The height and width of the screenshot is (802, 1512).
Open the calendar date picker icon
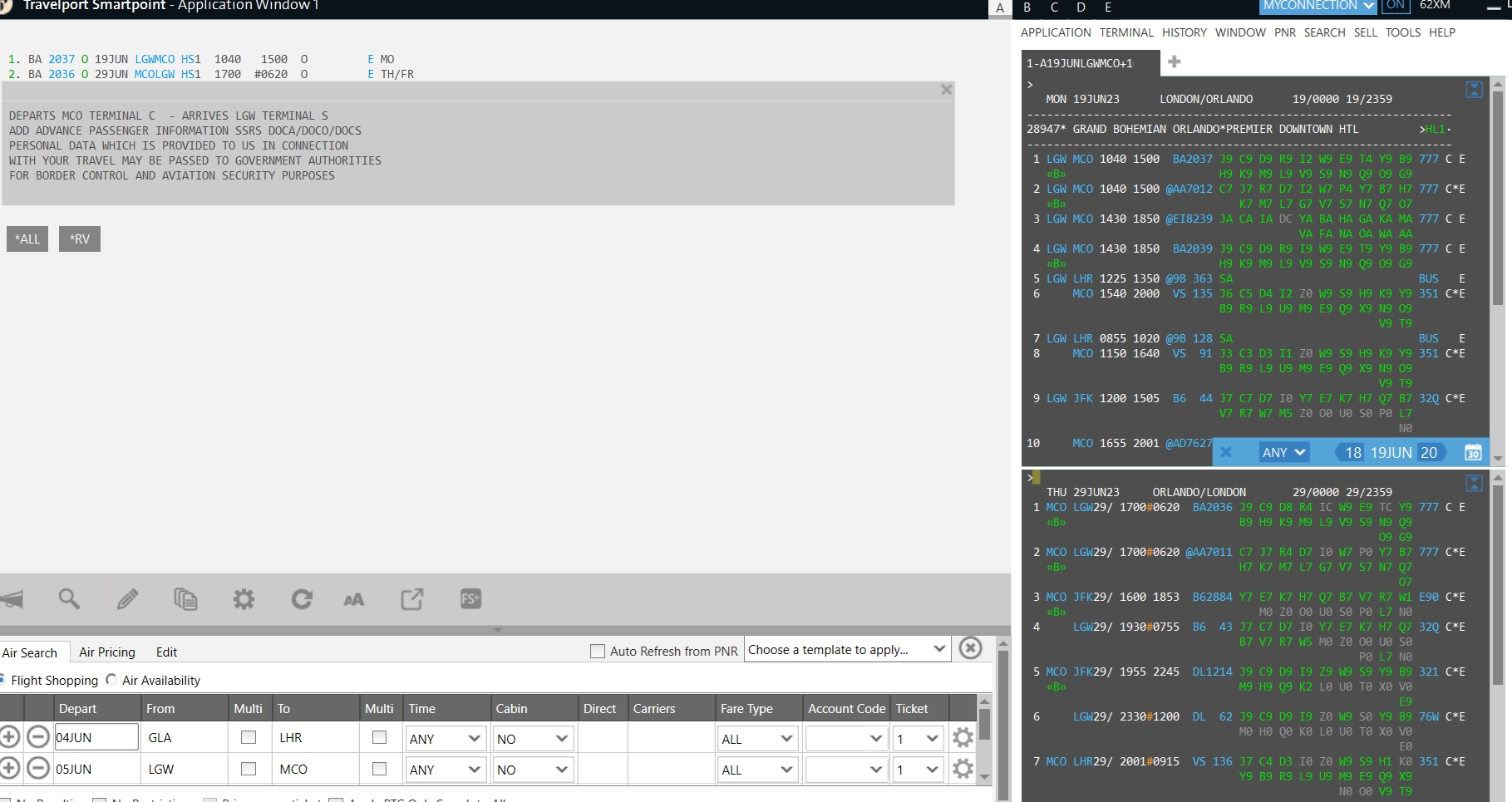pos(1473,452)
